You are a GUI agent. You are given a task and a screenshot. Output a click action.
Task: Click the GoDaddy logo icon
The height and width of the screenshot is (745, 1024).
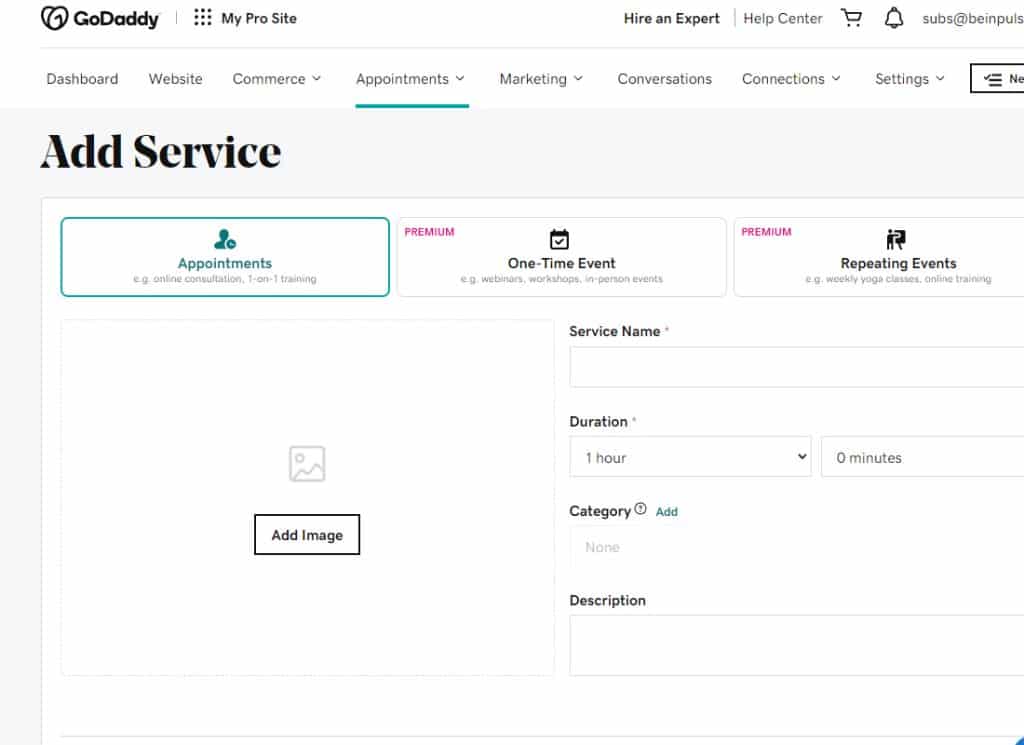click(x=54, y=18)
